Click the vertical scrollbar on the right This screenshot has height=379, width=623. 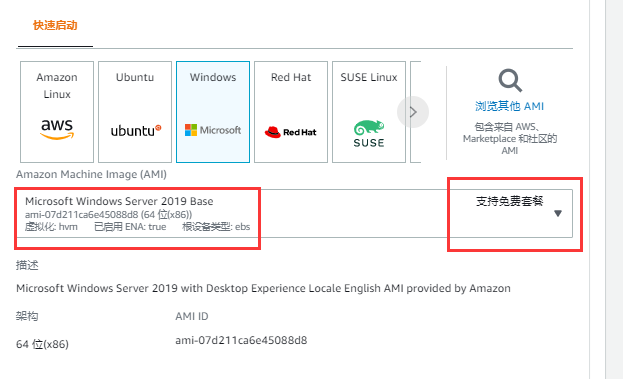(598, 190)
